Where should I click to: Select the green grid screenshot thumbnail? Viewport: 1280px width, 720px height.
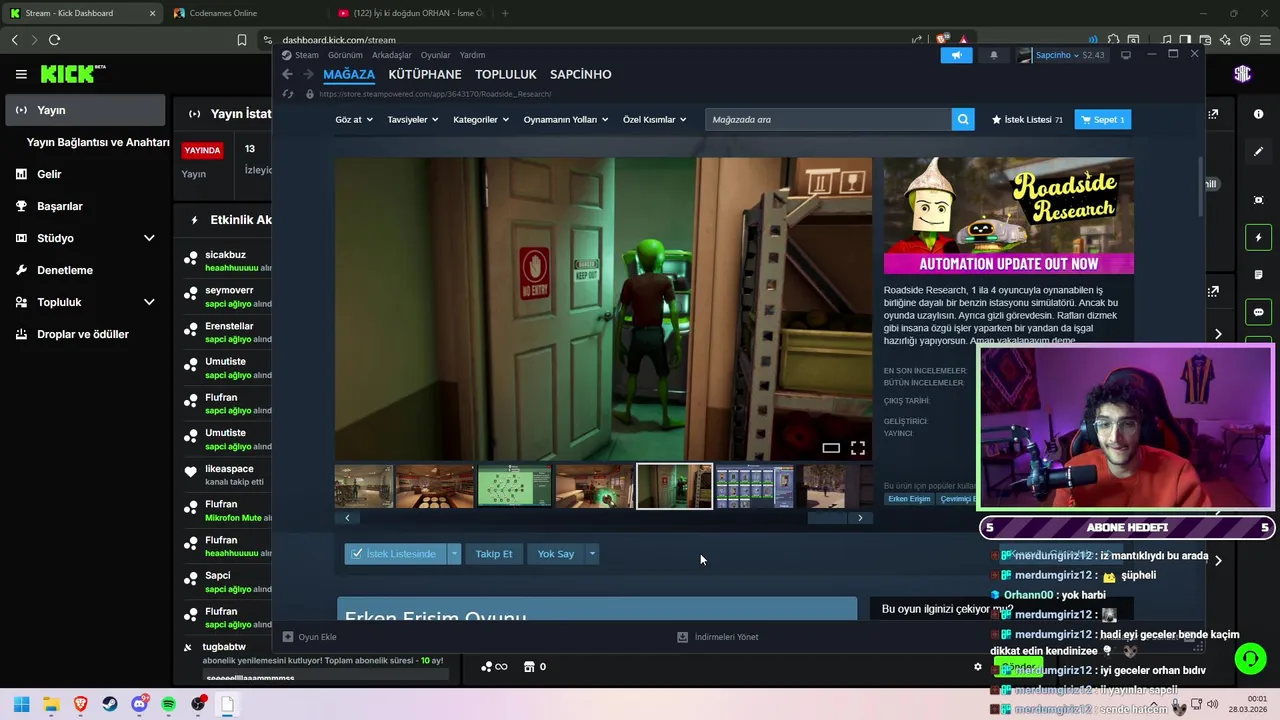click(514, 486)
